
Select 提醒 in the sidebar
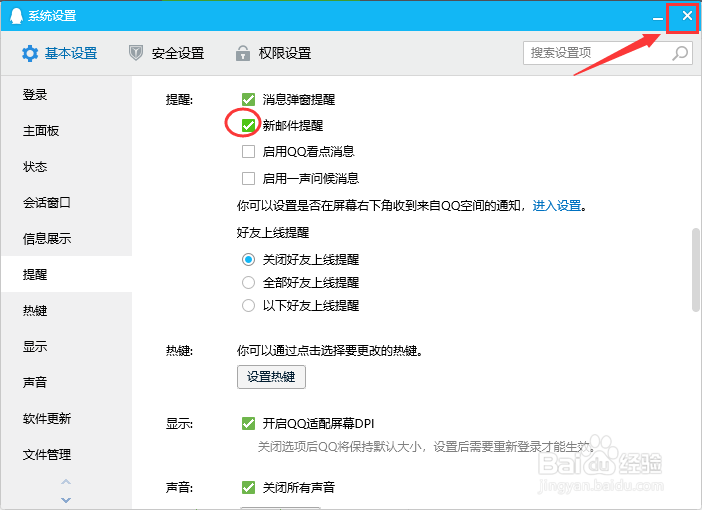pos(66,274)
